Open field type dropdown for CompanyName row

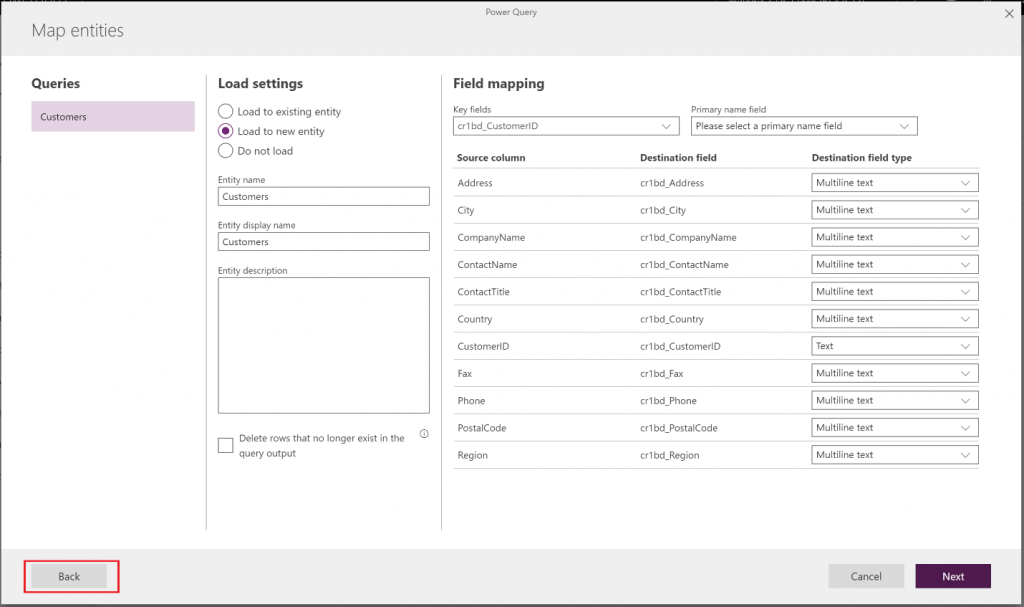895,237
